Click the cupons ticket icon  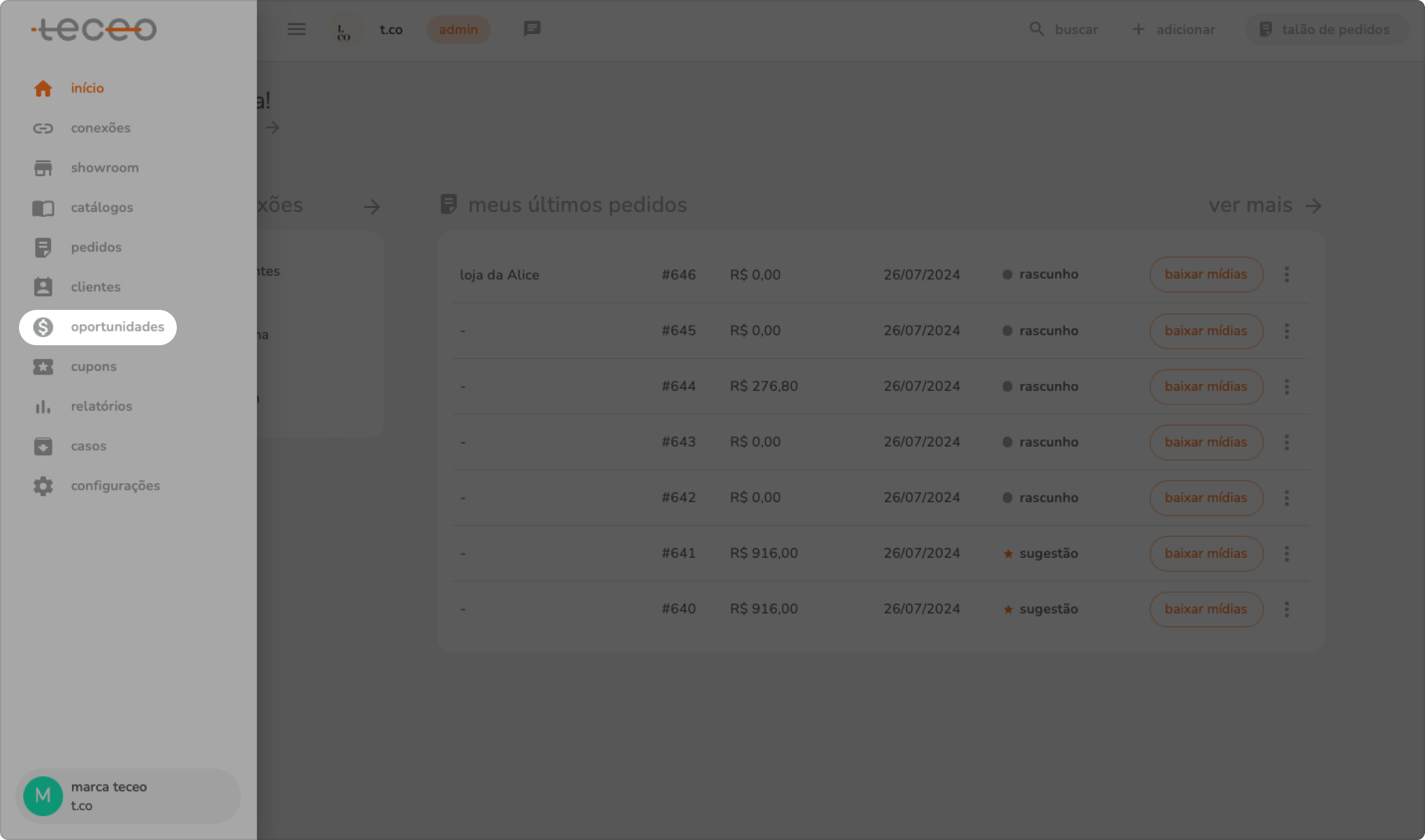pyautogui.click(x=43, y=367)
